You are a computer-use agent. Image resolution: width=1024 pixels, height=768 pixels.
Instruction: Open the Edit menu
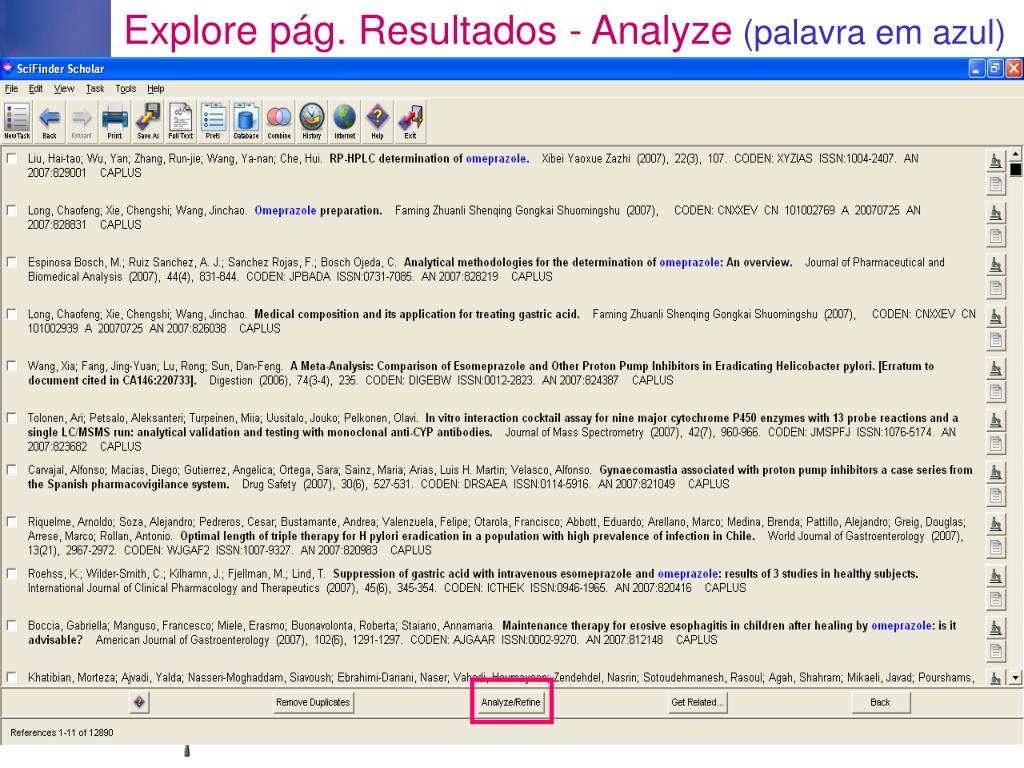pyautogui.click(x=35, y=89)
